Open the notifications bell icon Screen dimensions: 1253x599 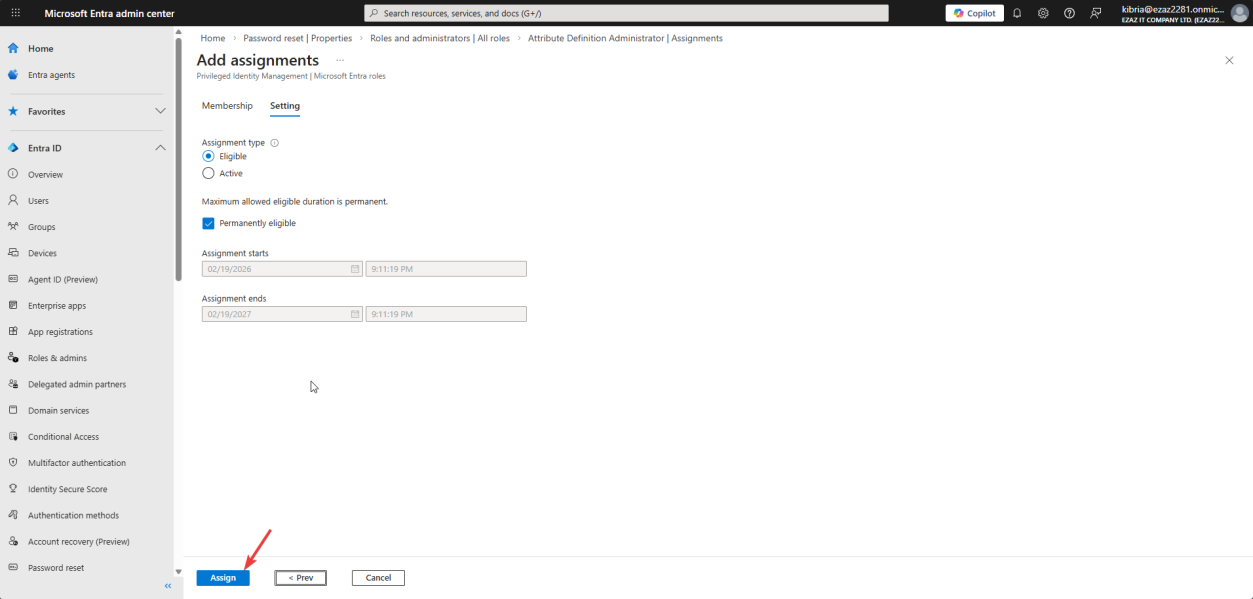[x=1017, y=13]
